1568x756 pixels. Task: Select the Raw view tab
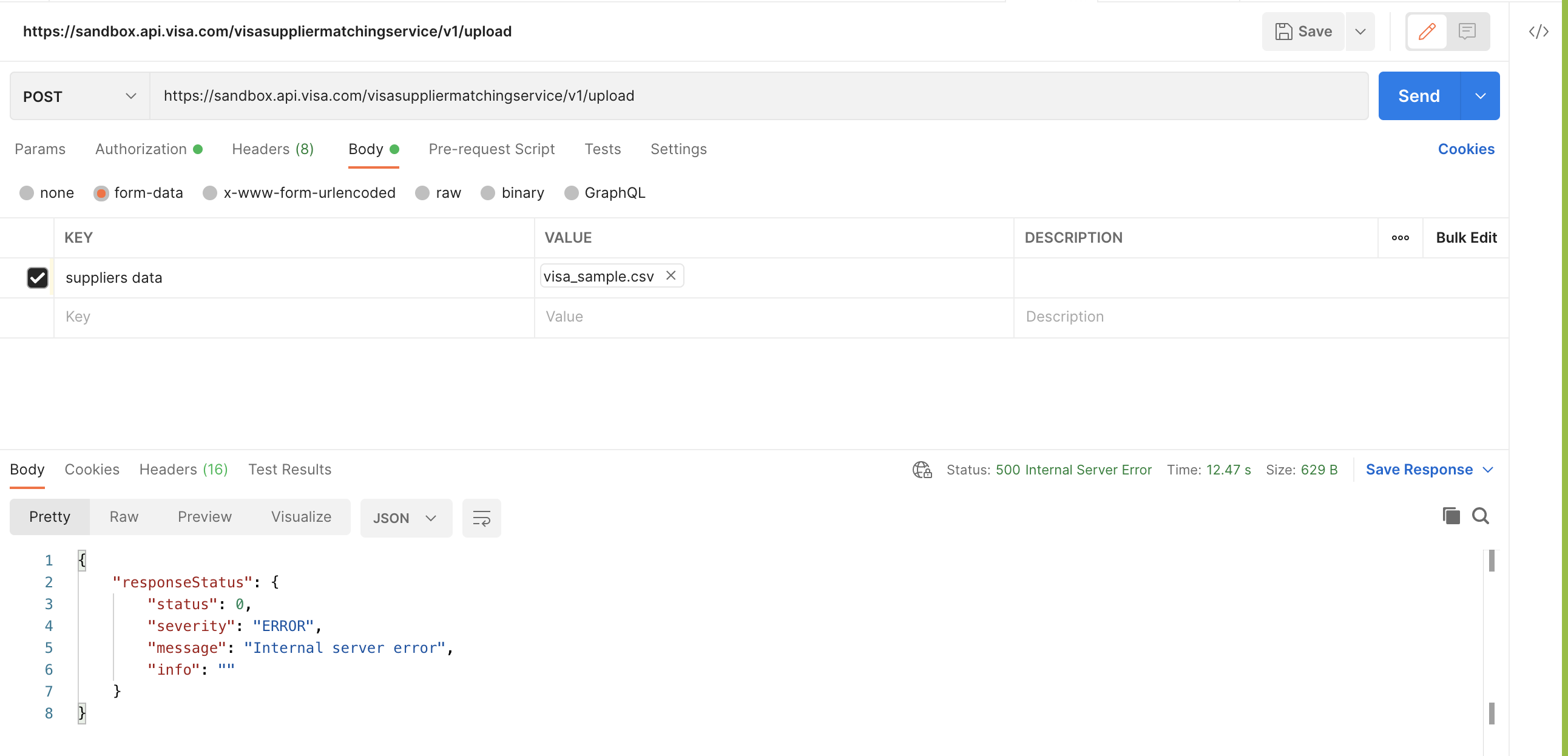point(124,518)
